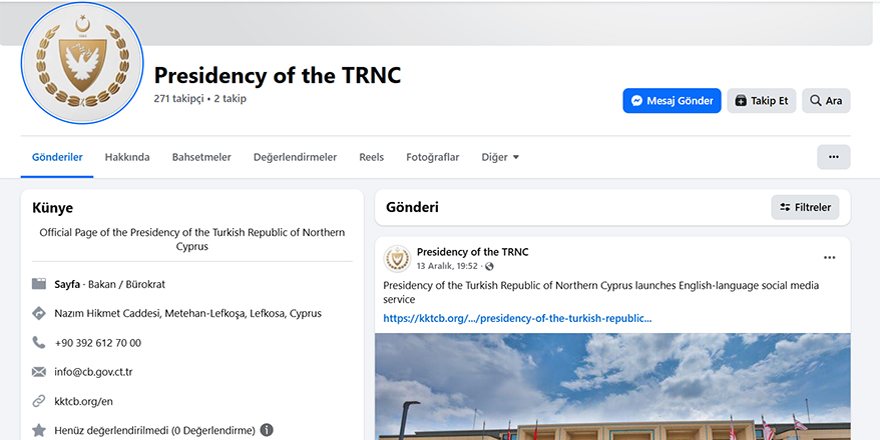The height and width of the screenshot is (440, 880).
Task: Select the Bahsetmeler tab
Action: (x=201, y=157)
